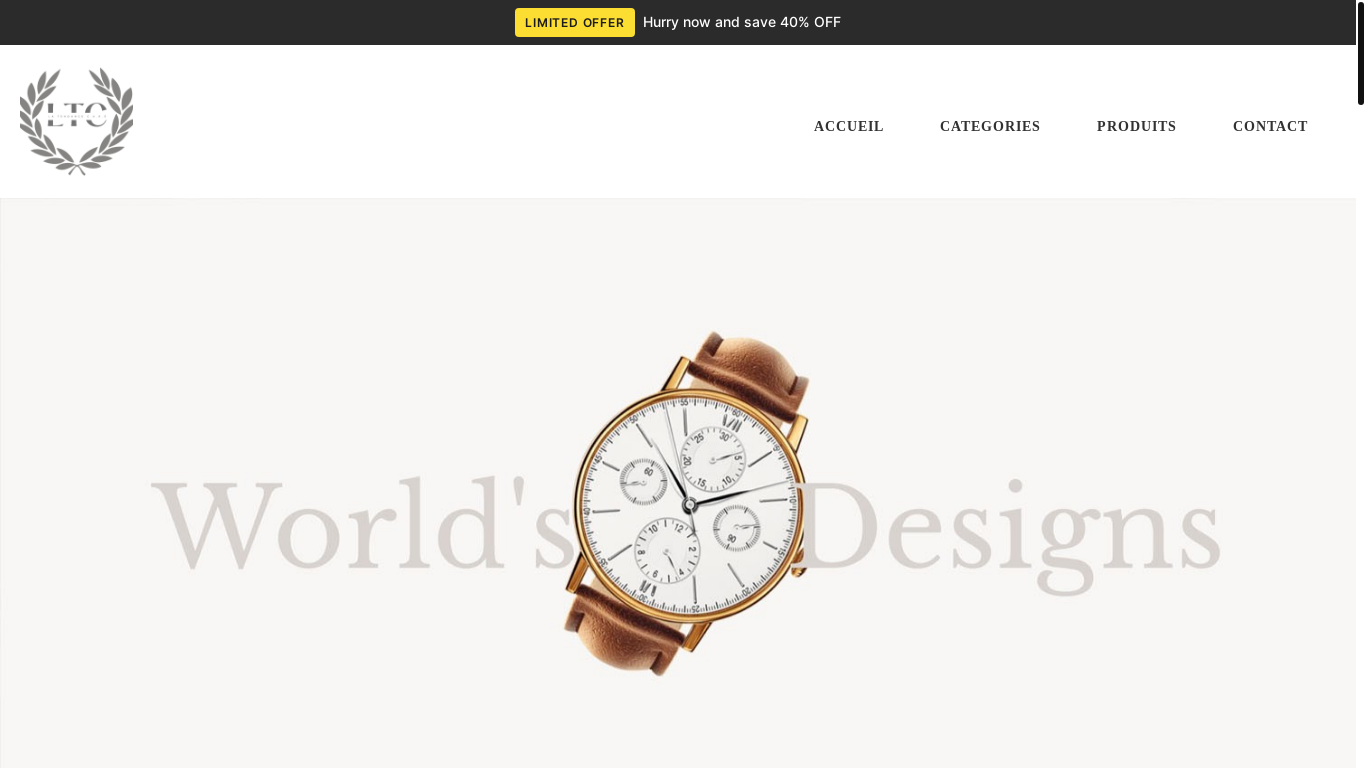The width and height of the screenshot is (1366, 768).
Task: Open the PRODUITS navigation link
Action: point(1137,127)
